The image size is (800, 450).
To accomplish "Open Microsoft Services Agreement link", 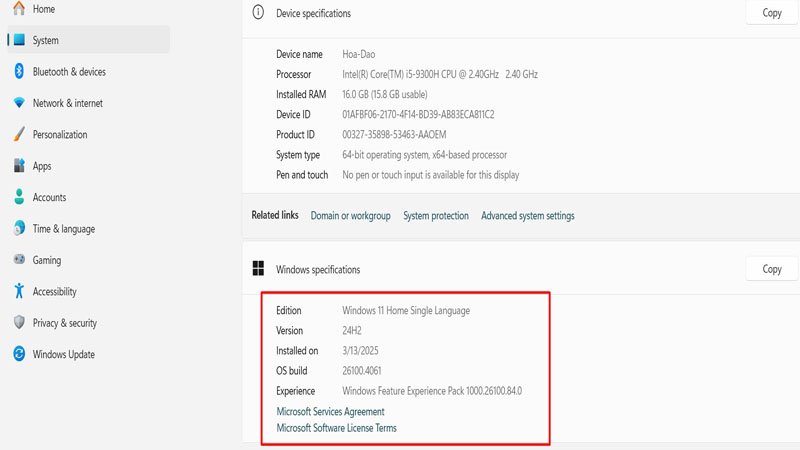I will tap(330, 411).
